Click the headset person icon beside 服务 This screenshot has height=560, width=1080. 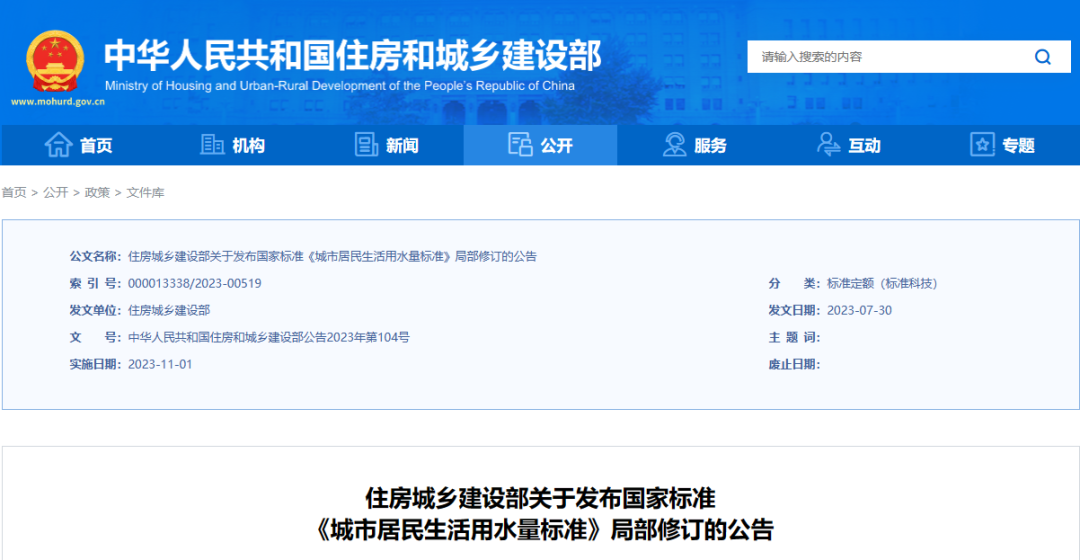[674, 145]
